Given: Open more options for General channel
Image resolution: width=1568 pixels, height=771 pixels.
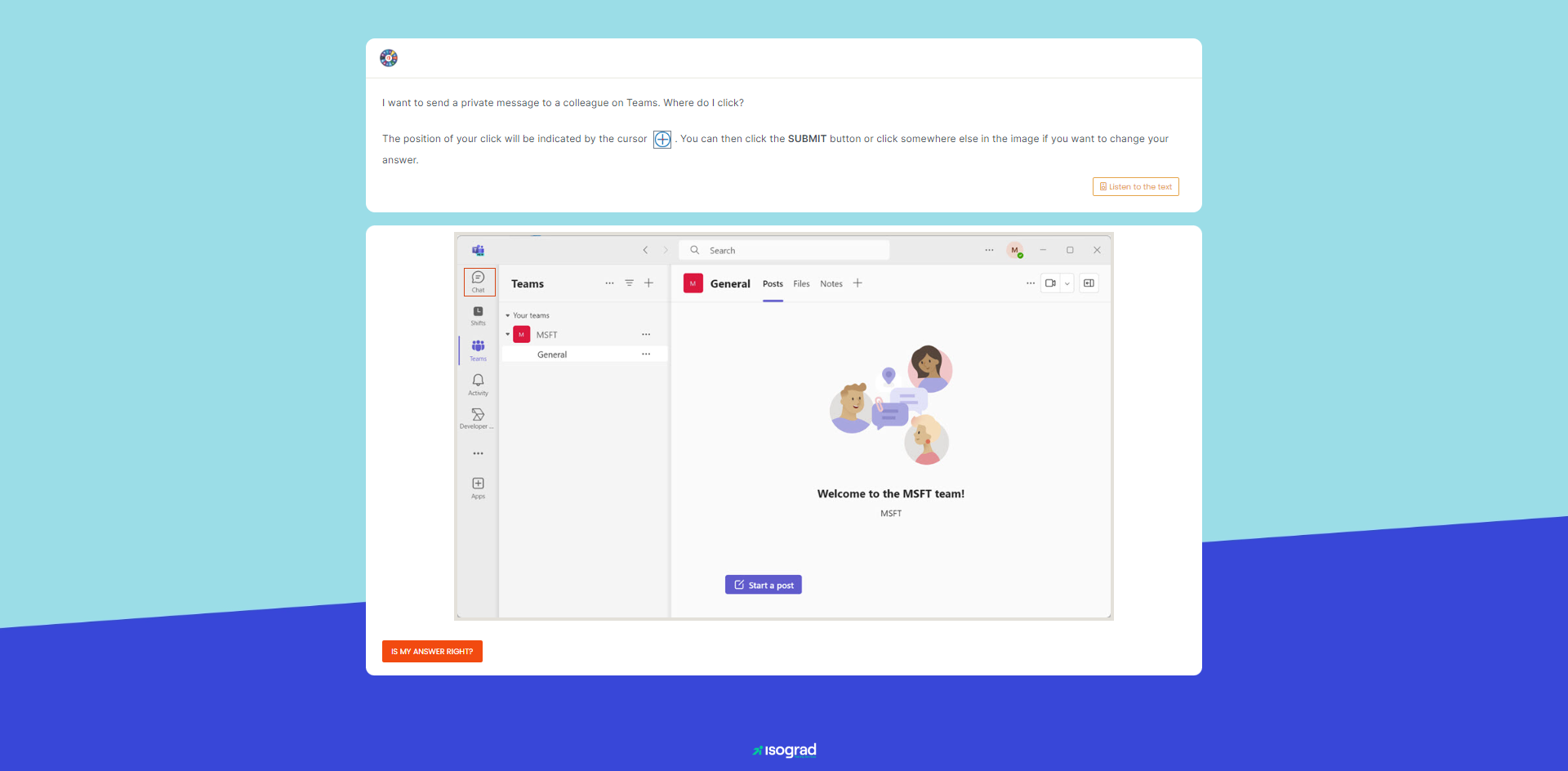Looking at the screenshot, I should pyautogui.click(x=646, y=354).
